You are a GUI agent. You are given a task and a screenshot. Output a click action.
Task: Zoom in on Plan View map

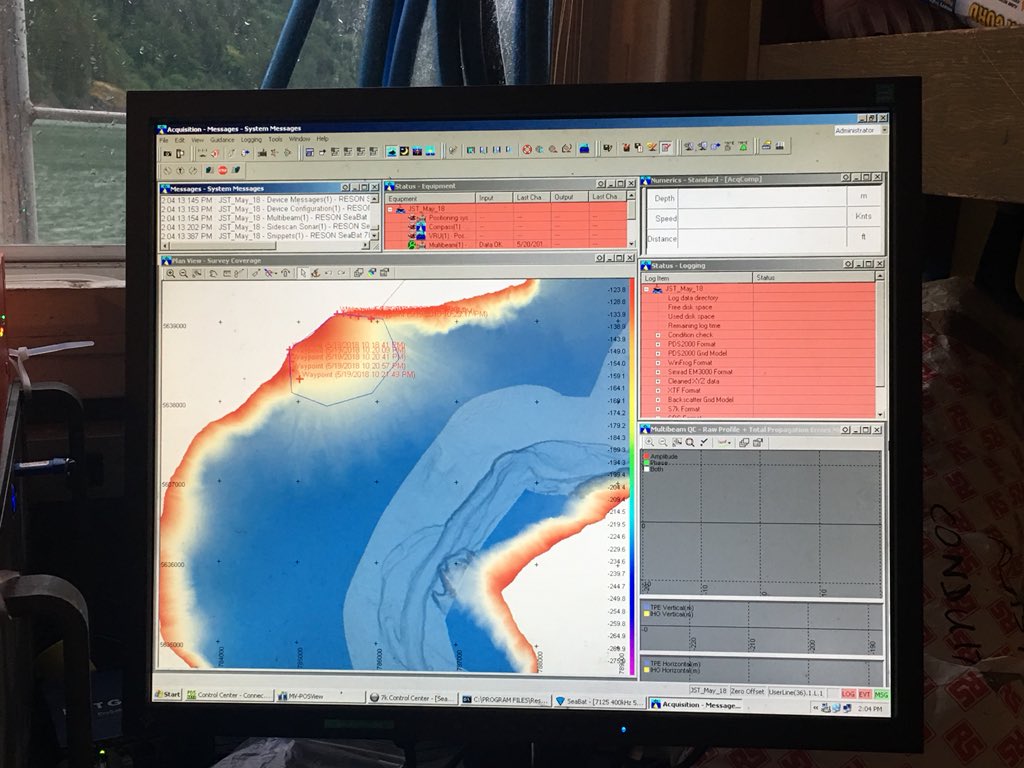pyautogui.click(x=170, y=273)
